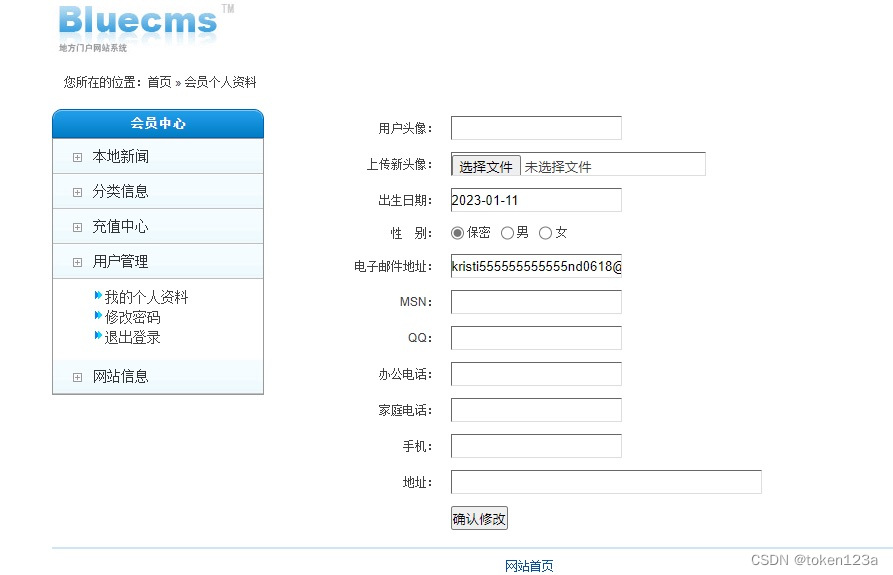Click the 会员中心 panel header
This screenshot has width=893, height=575.
pyautogui.click(x=158, y=124)
